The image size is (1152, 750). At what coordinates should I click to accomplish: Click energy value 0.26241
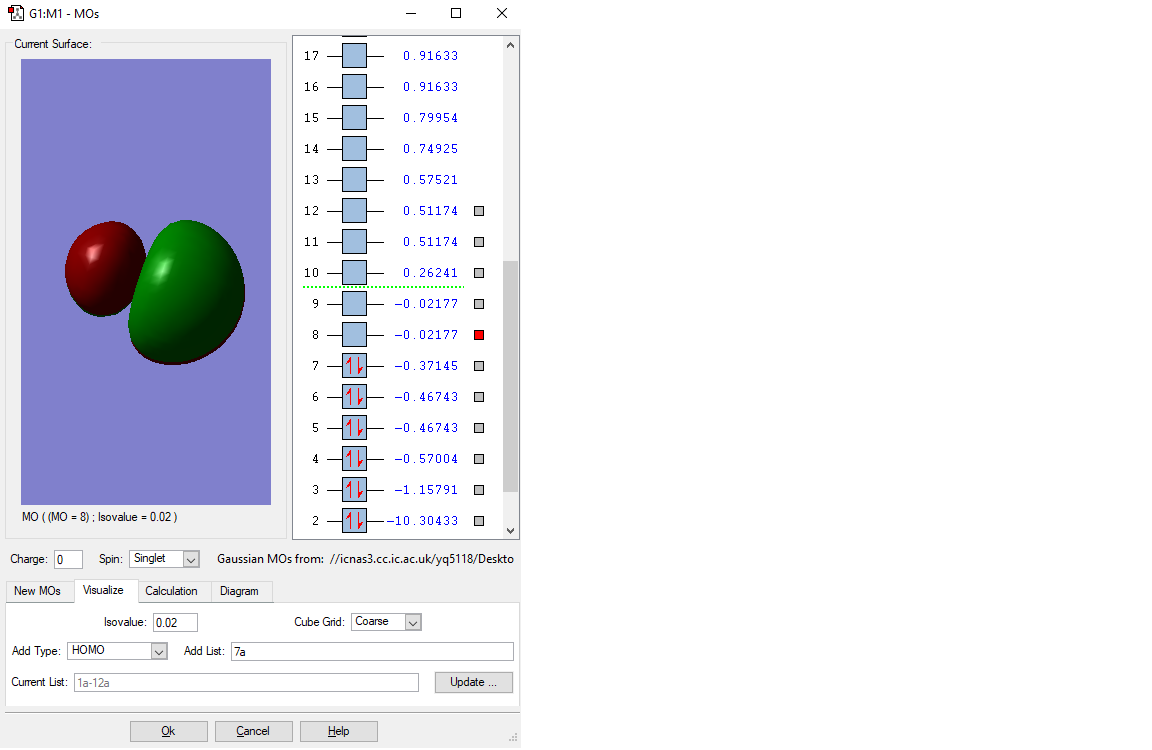(431, 273)
